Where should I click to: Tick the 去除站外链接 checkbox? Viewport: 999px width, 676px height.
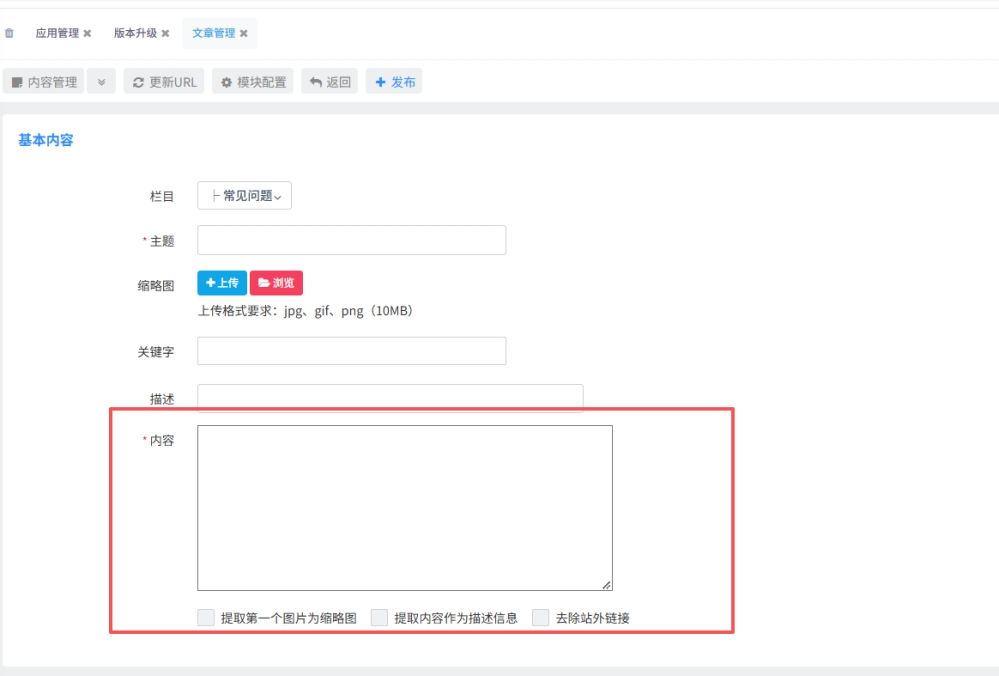pos(541,617)
